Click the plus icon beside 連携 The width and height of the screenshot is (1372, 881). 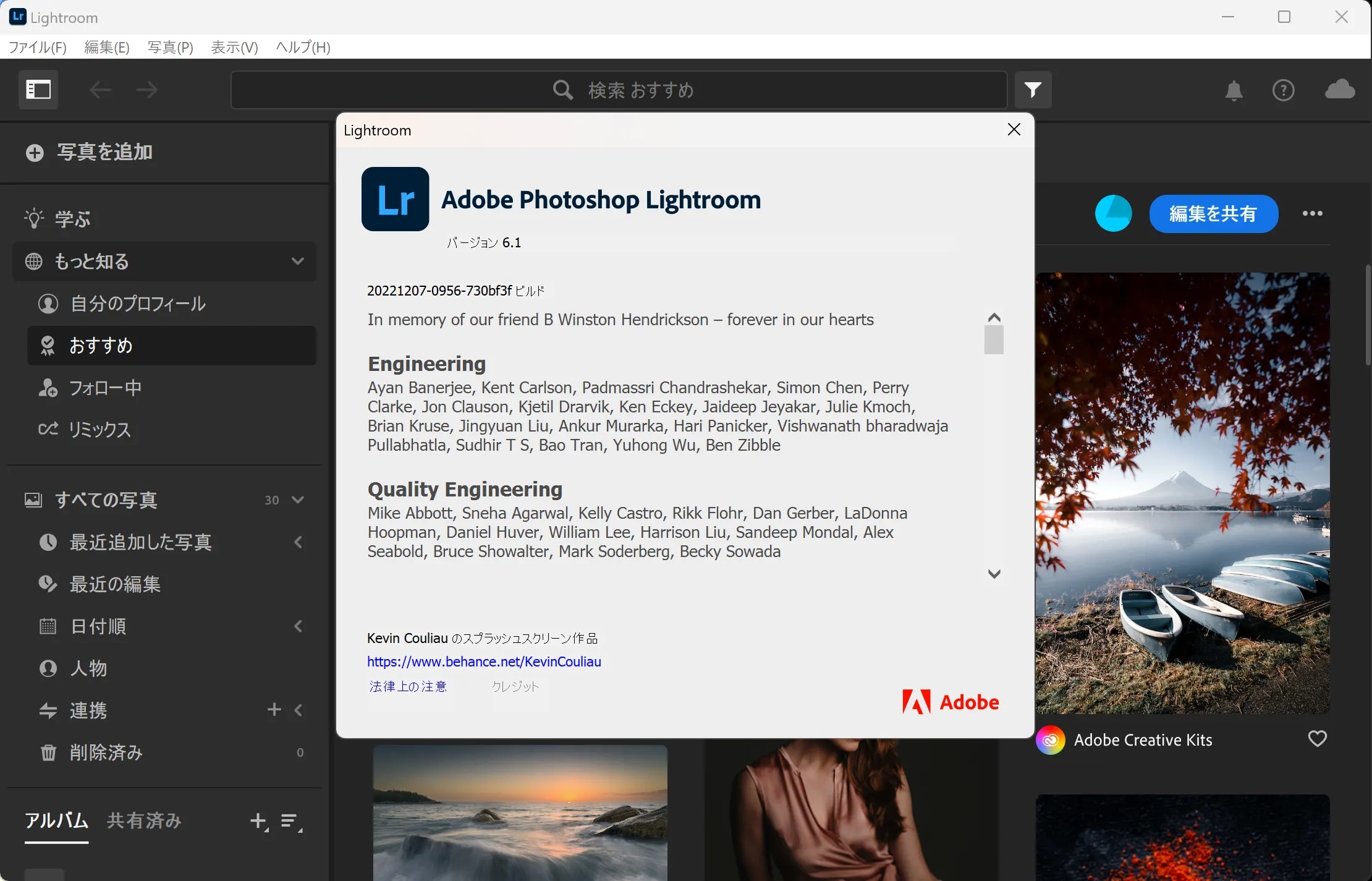click(x=274, y=710)
